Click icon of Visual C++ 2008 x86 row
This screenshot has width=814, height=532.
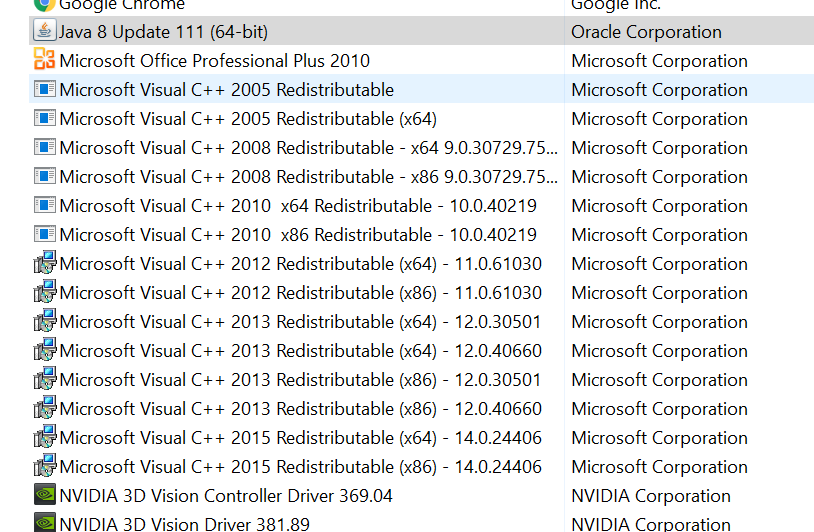coord(45,176)
